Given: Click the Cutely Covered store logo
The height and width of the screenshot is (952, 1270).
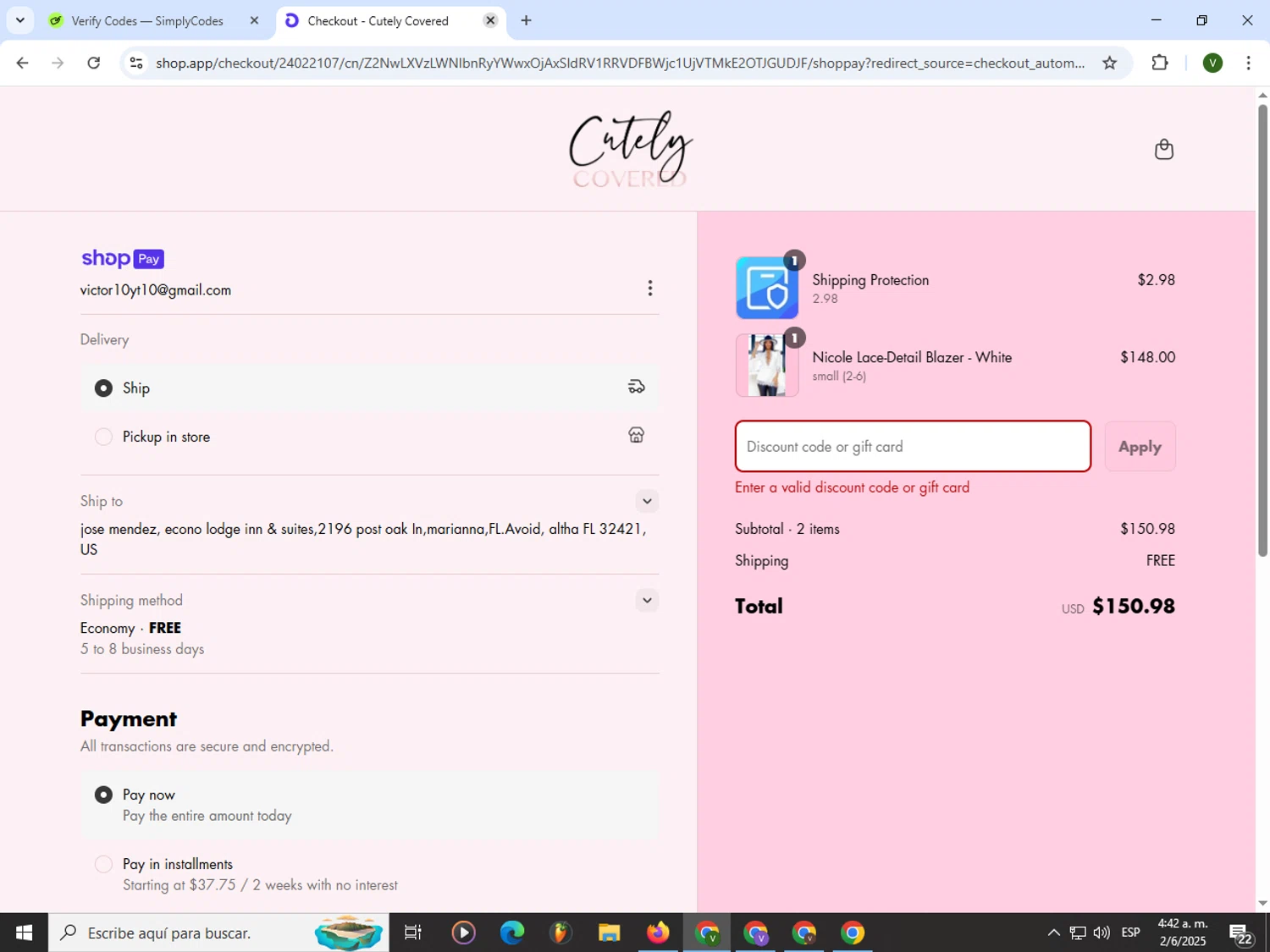Looking at the screenshot, I should [x=630, y=149].
